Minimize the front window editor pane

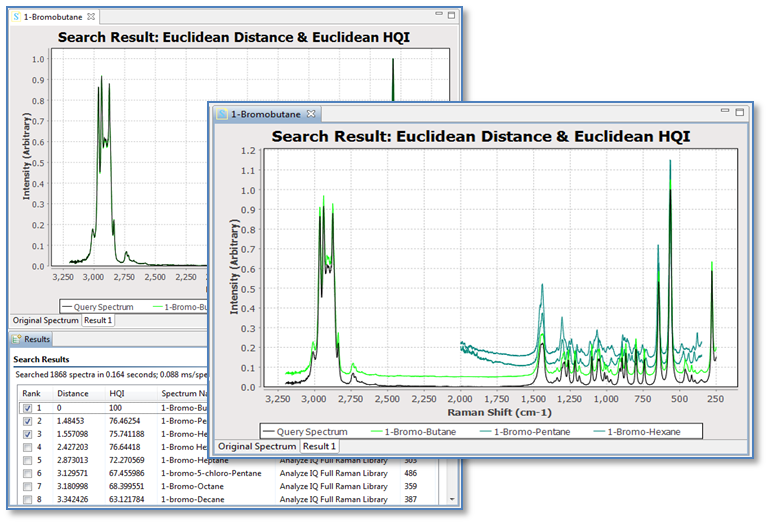pyautogui.click(x=725, y=111)
